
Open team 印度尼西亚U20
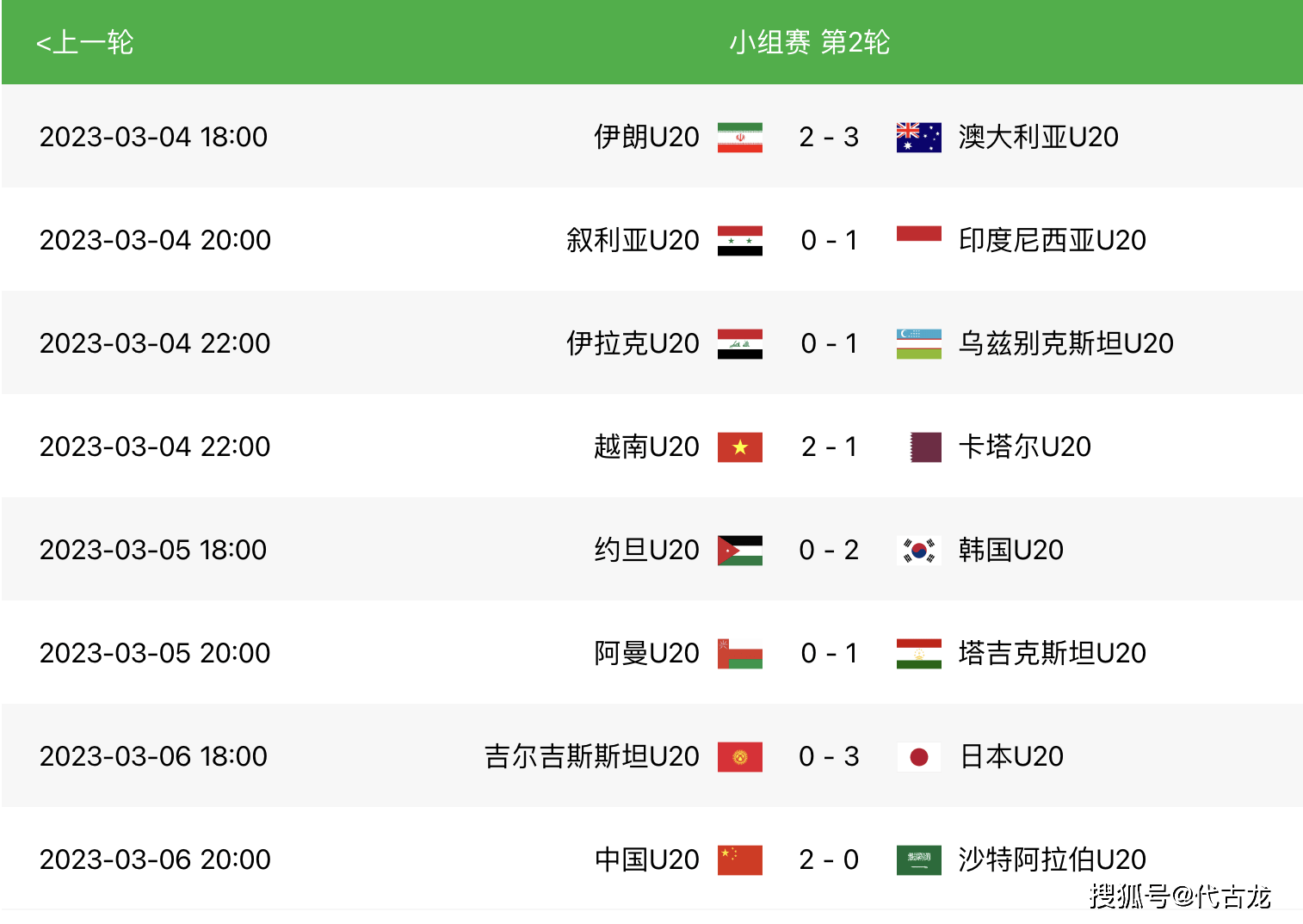click(x=1053, y=240)
